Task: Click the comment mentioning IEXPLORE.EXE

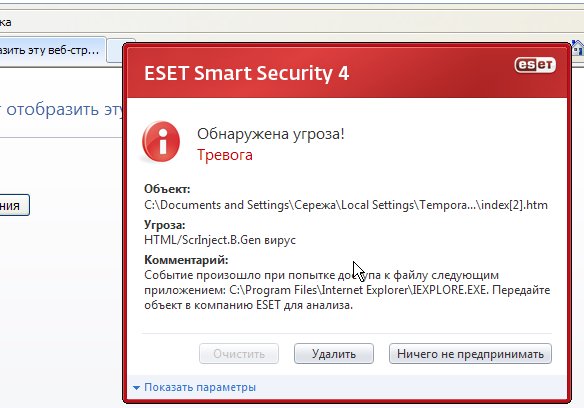Action: 347,290
